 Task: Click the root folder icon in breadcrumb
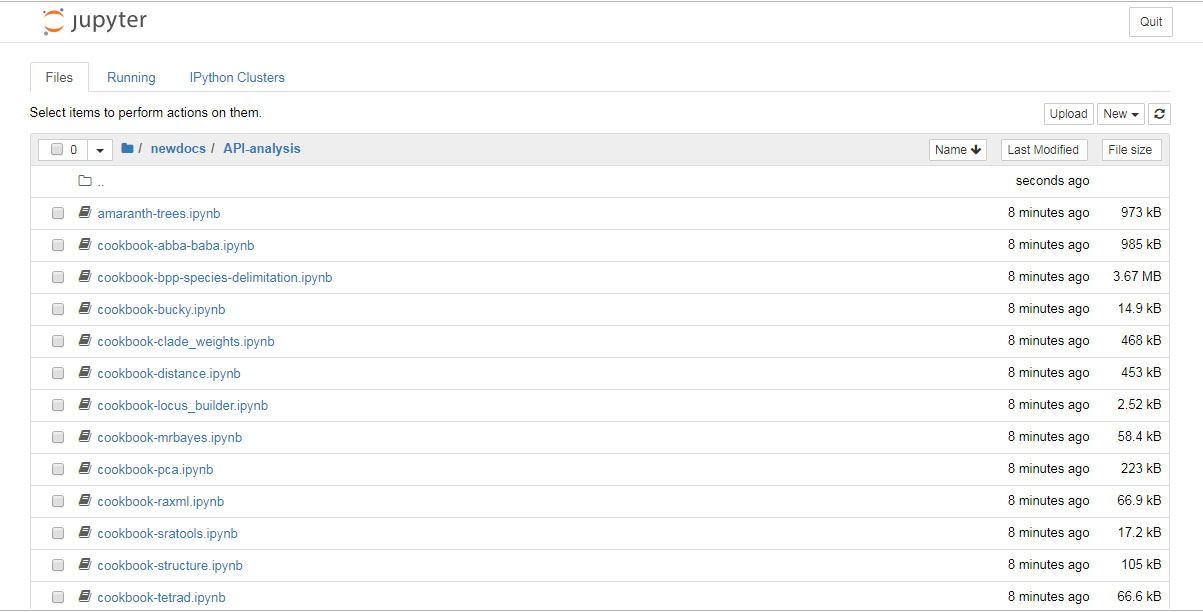point(127,149)
